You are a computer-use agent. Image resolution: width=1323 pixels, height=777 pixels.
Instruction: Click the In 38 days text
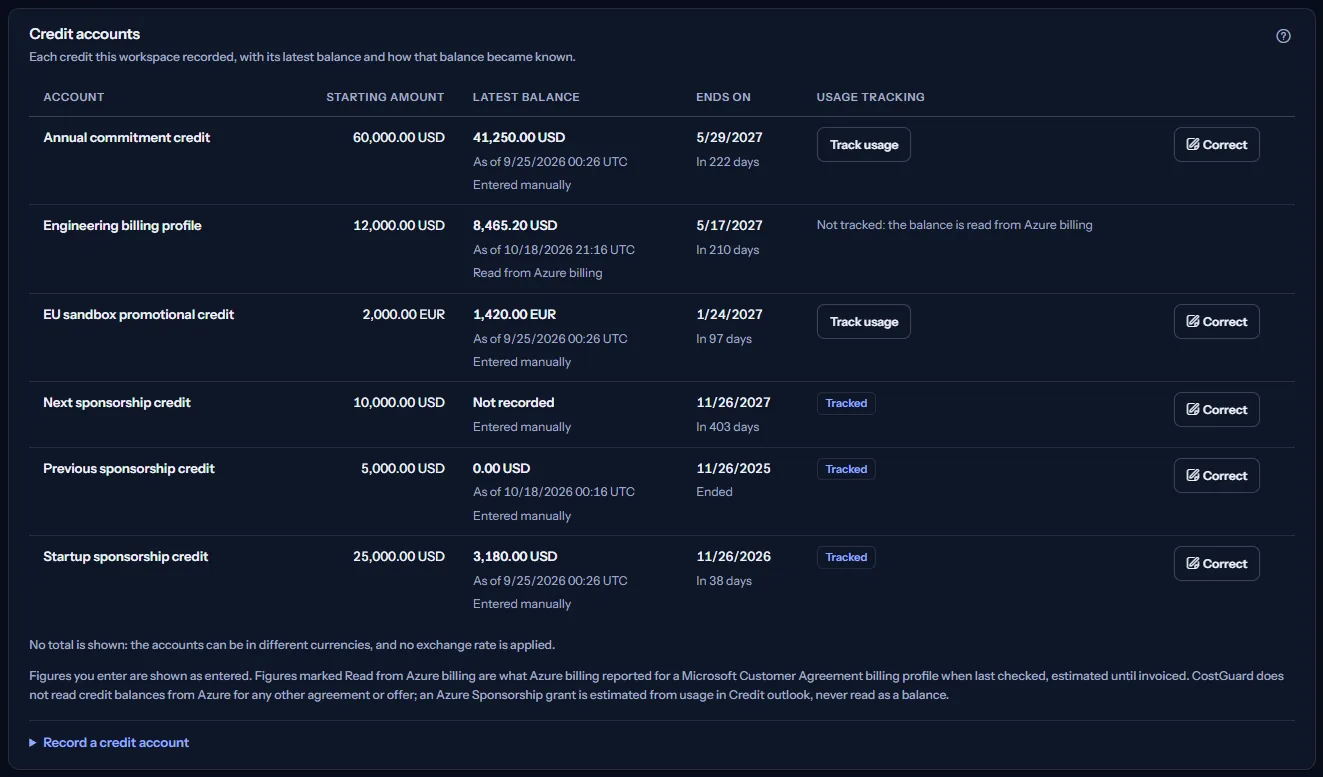point(724,581)
